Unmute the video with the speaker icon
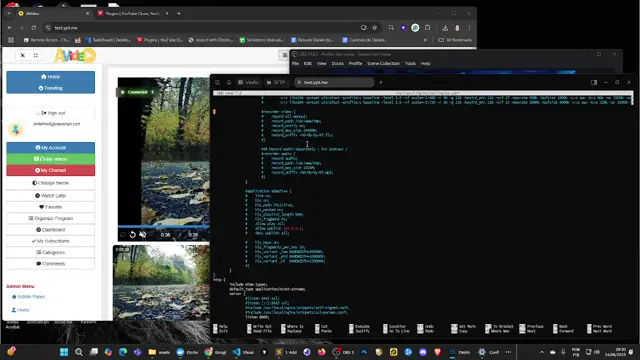This screenshot has width=640, height=360. click(142, 234)
